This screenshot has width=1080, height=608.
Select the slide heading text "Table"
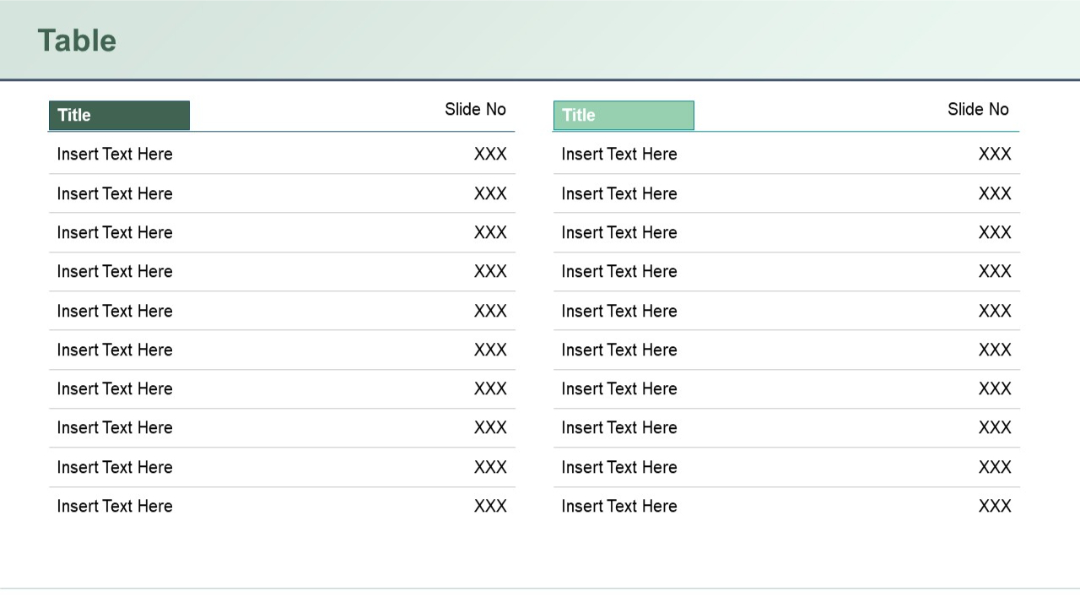(x=77, y=41)
